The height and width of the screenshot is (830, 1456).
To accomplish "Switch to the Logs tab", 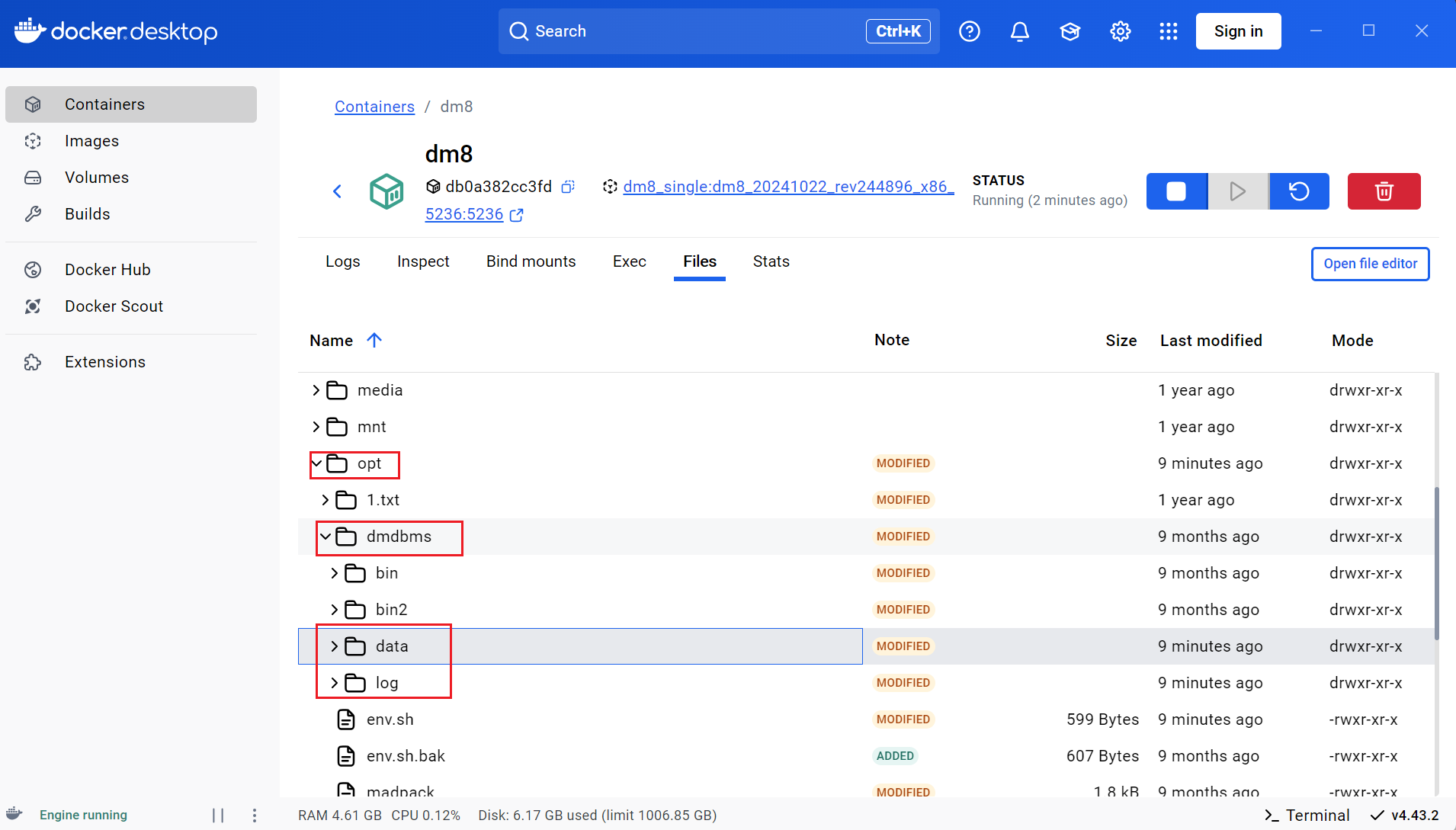I will [343, 261].
